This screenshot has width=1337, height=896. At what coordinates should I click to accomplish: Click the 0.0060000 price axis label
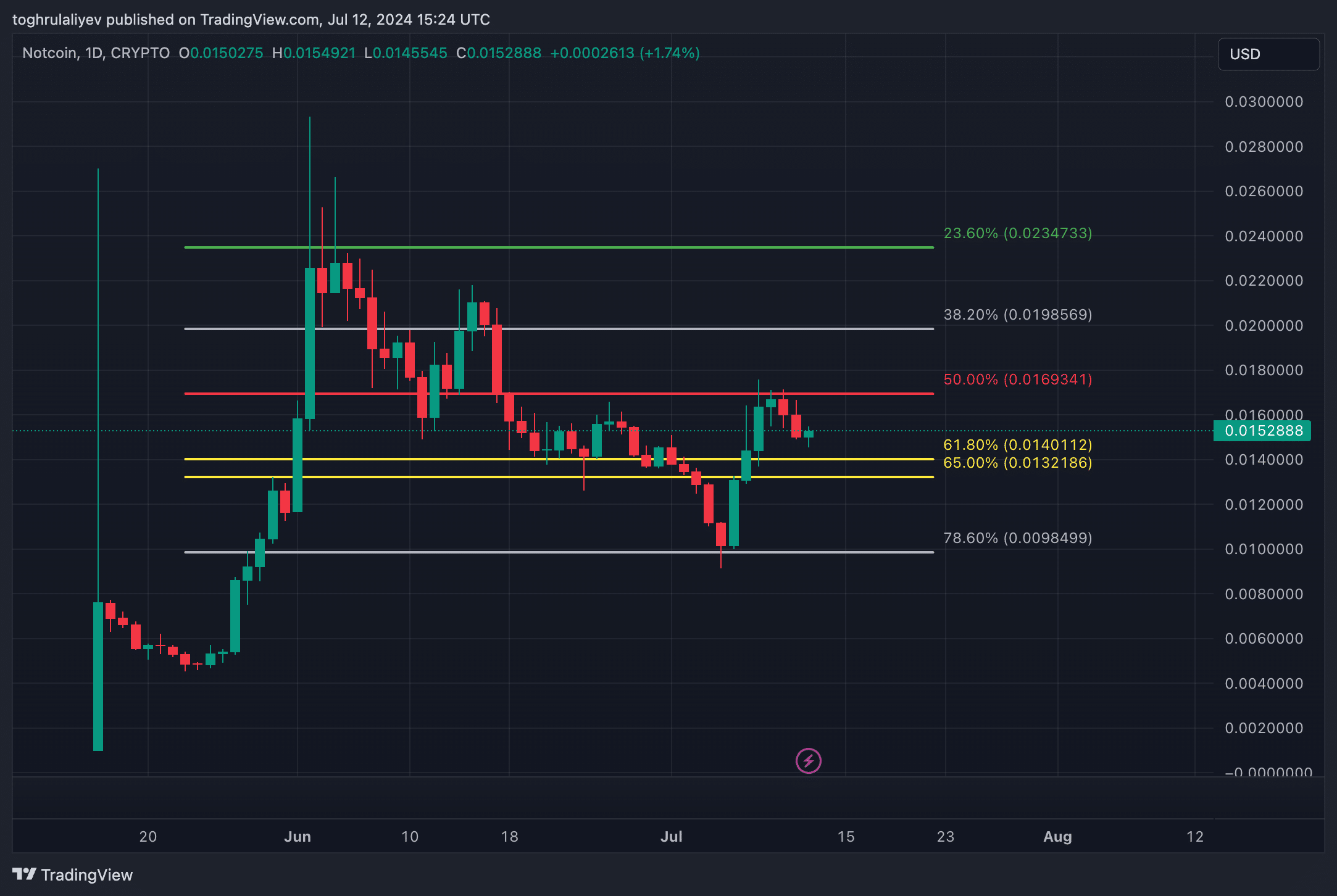tap(1264, 639)
